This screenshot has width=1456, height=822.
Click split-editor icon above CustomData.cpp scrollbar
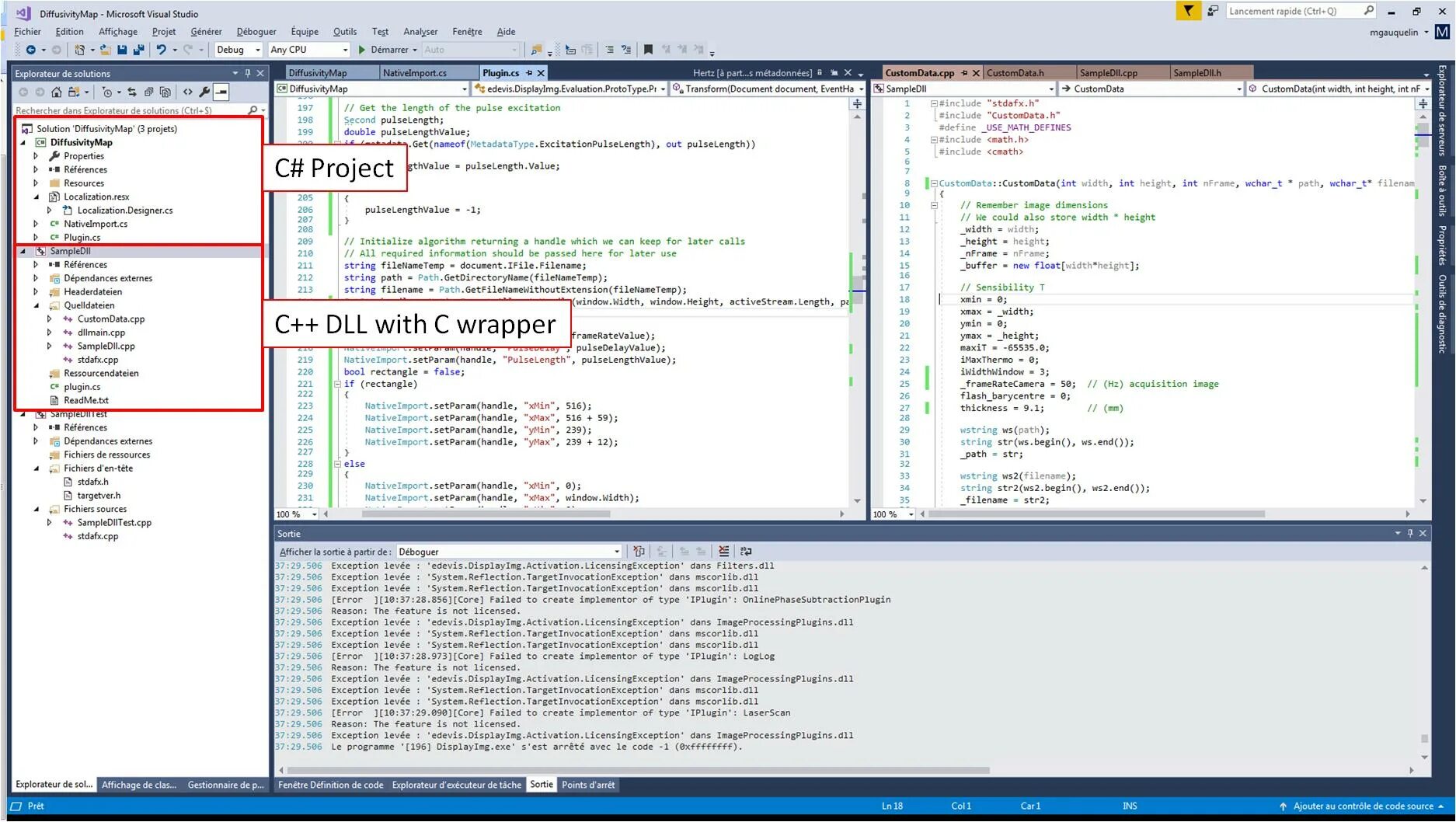click(x=1423, y=103)
